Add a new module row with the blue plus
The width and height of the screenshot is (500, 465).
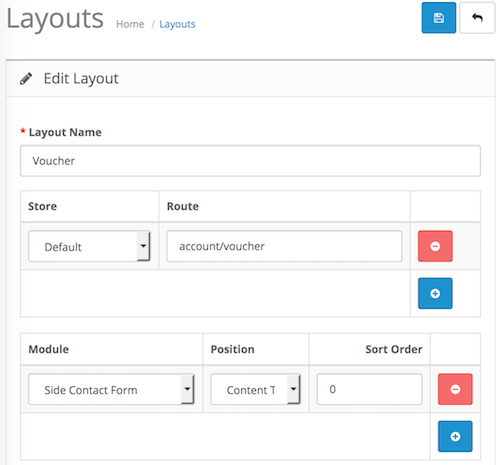click(x=455, y=436)
